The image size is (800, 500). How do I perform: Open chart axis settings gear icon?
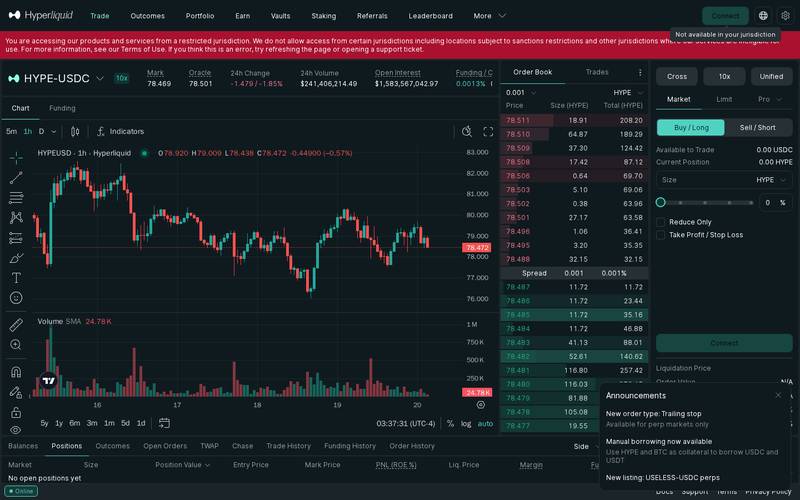[481, 405]
